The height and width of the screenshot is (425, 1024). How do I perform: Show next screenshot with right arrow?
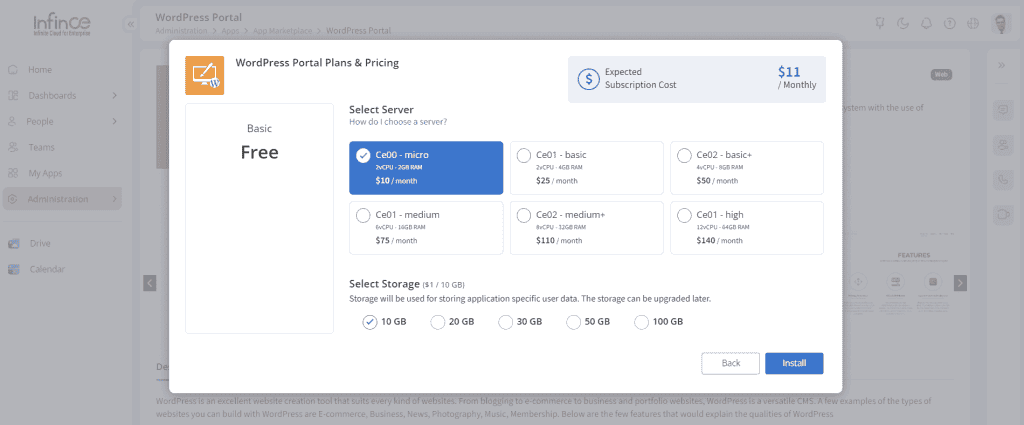point(960,283)
